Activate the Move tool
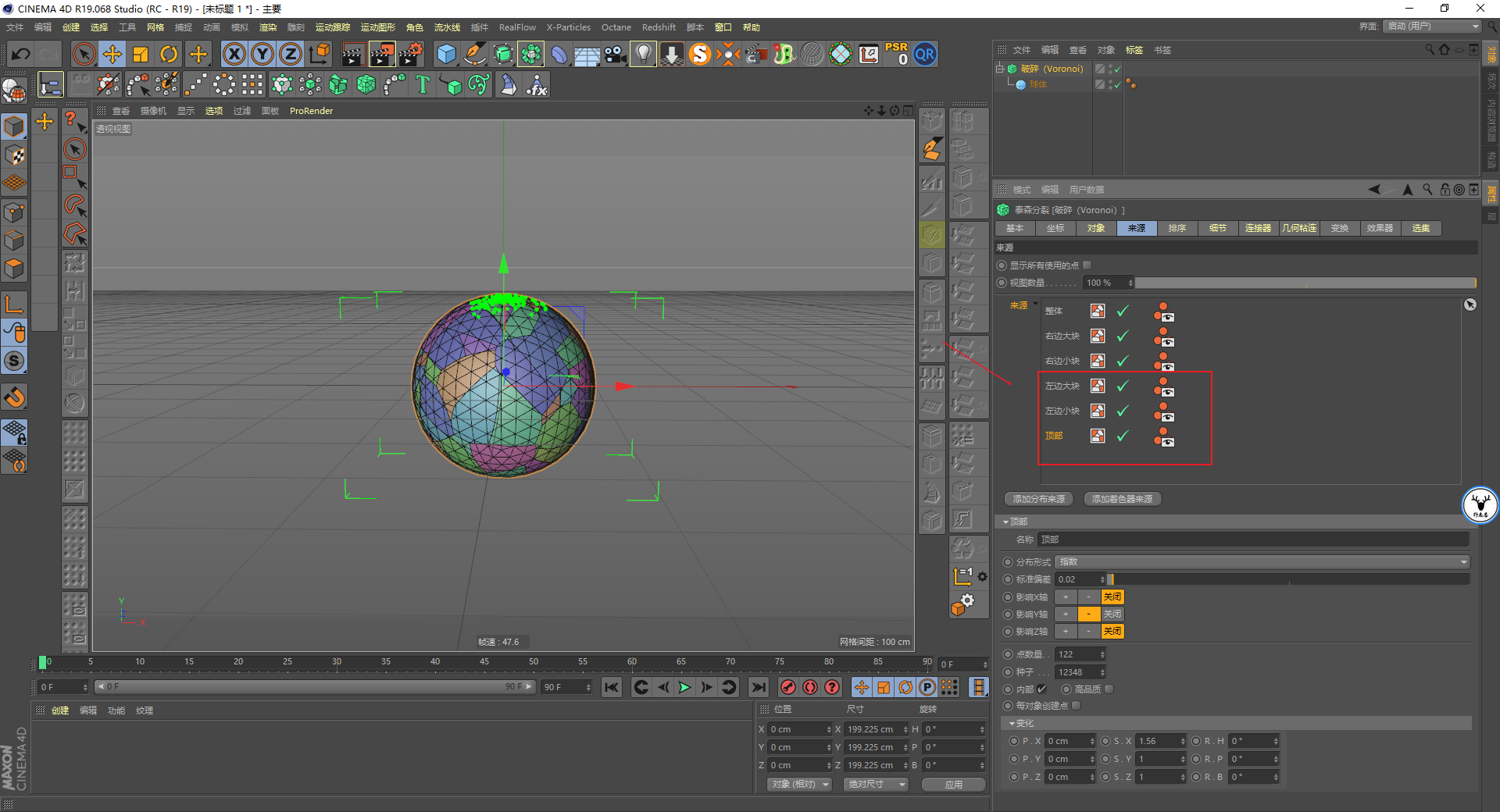 click(x=112, y=54)
